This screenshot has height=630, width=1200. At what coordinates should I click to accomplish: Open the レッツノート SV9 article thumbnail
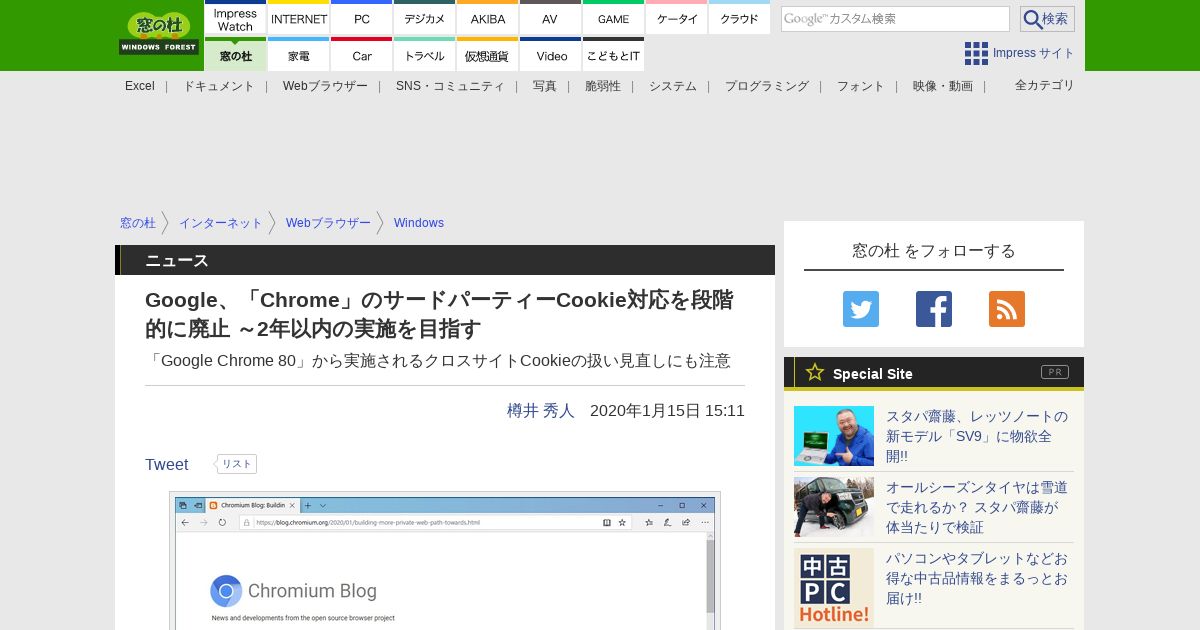[x=834, y=436]
